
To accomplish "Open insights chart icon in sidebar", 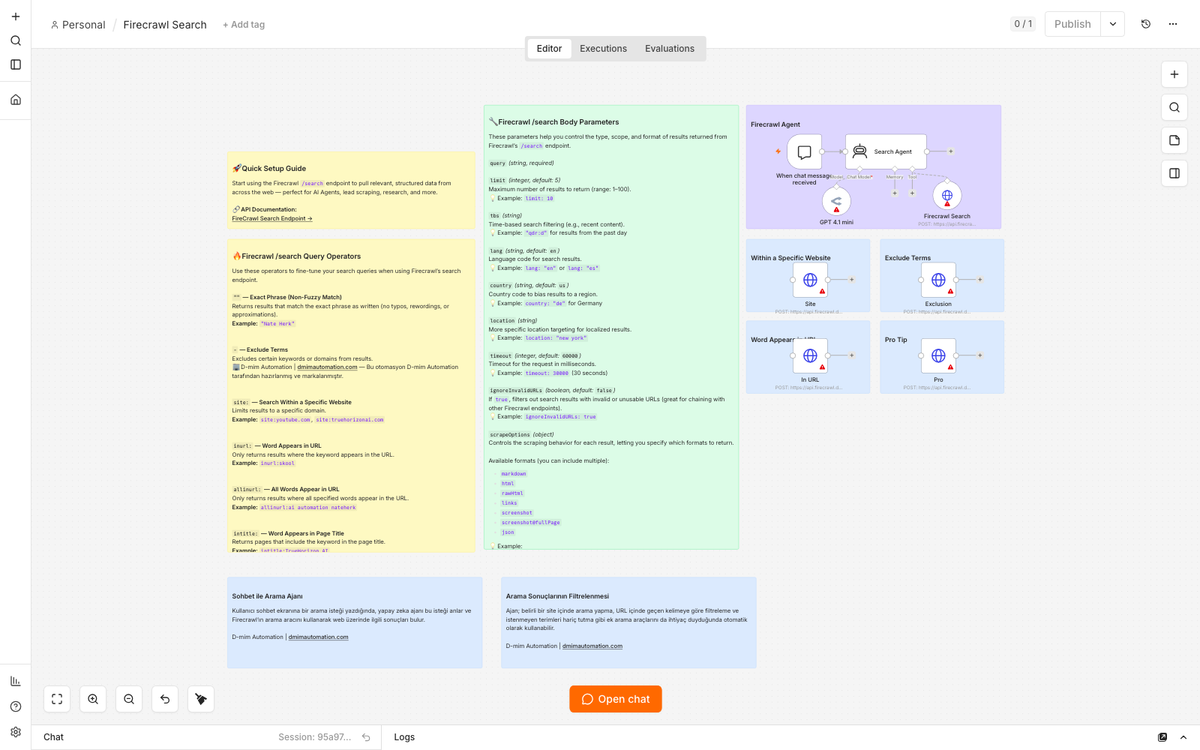I will [15, 681].
